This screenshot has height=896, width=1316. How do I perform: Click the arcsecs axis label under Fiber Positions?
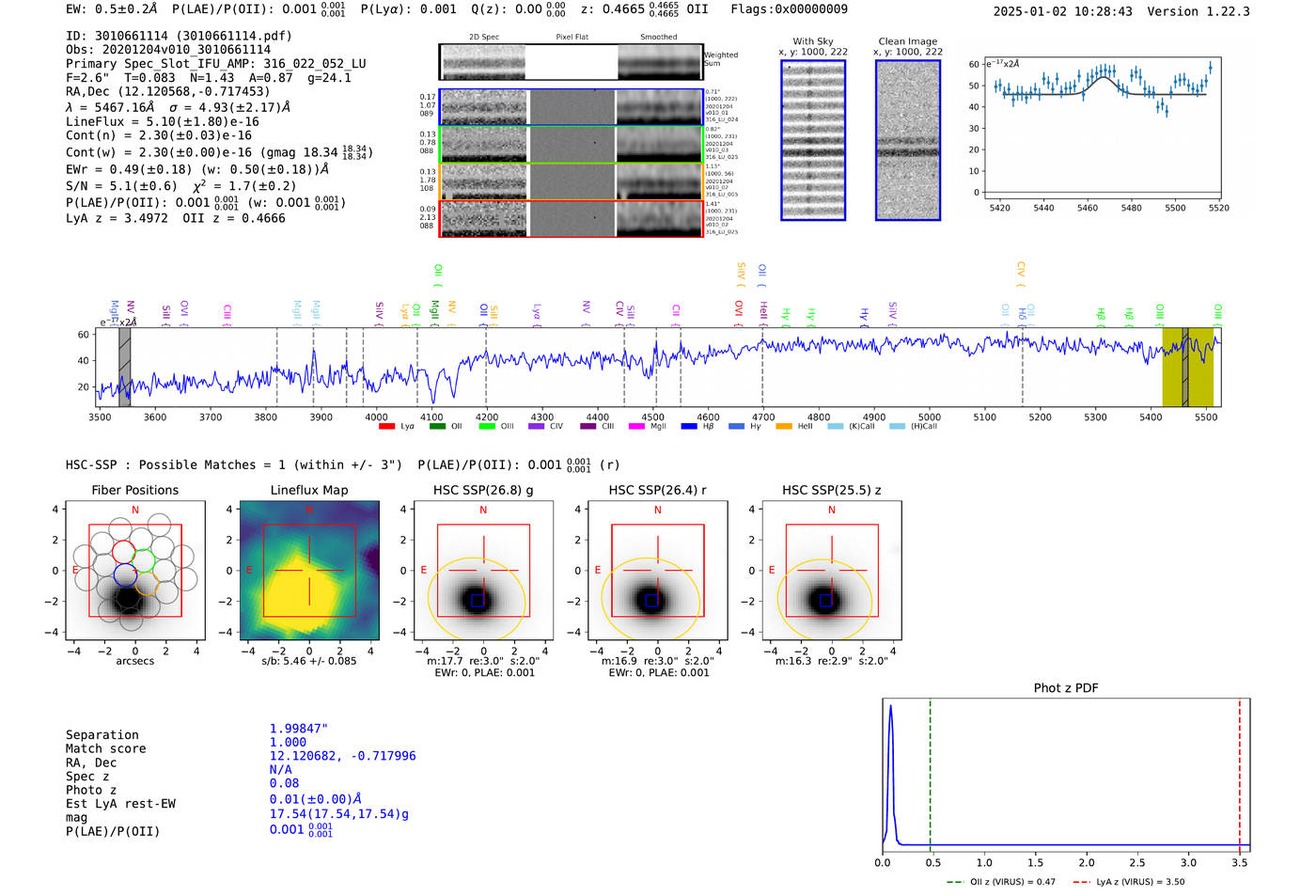(135, 661)
